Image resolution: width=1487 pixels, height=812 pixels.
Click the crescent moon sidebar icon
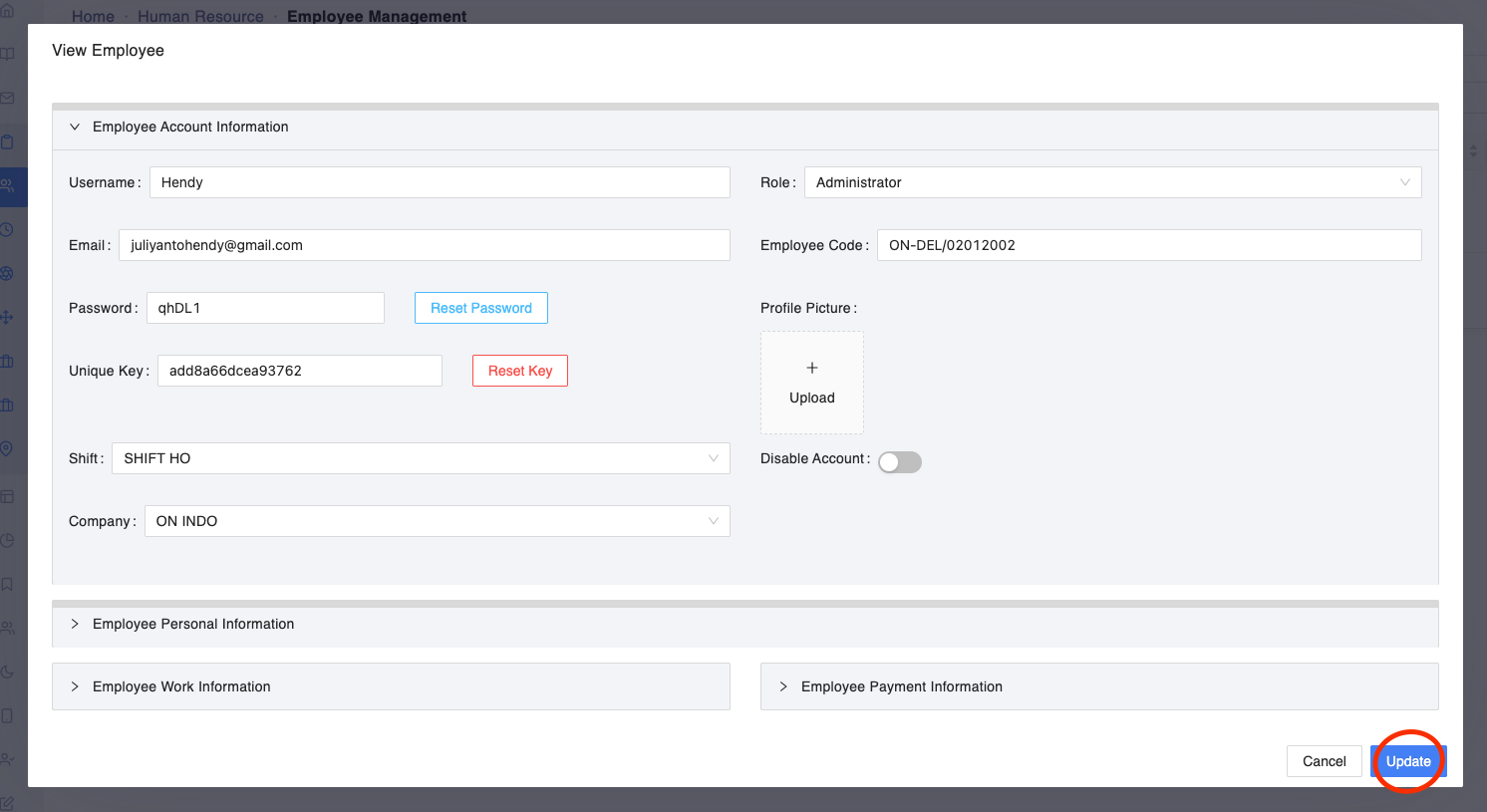pyautogui.click(x=7, y=672)
